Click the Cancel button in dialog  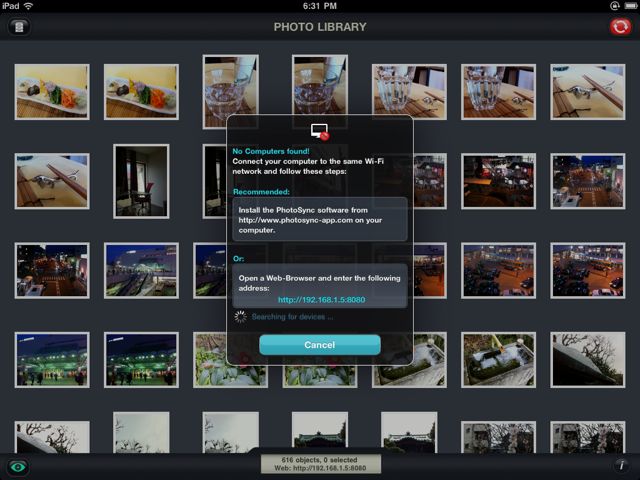(x=320, y=345)
